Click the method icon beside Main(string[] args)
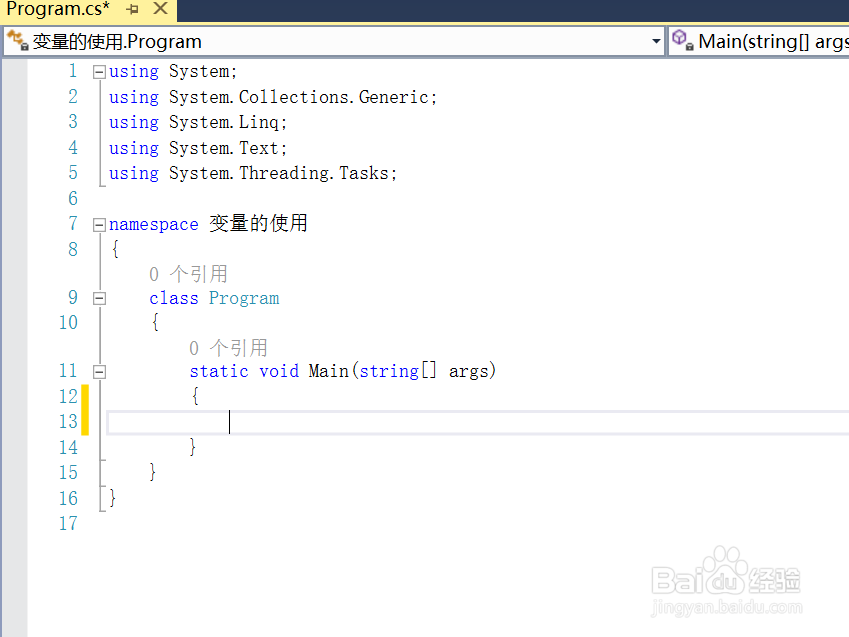Image resolution: width=849 pixels, height=637 pixels. pos(682,41)
